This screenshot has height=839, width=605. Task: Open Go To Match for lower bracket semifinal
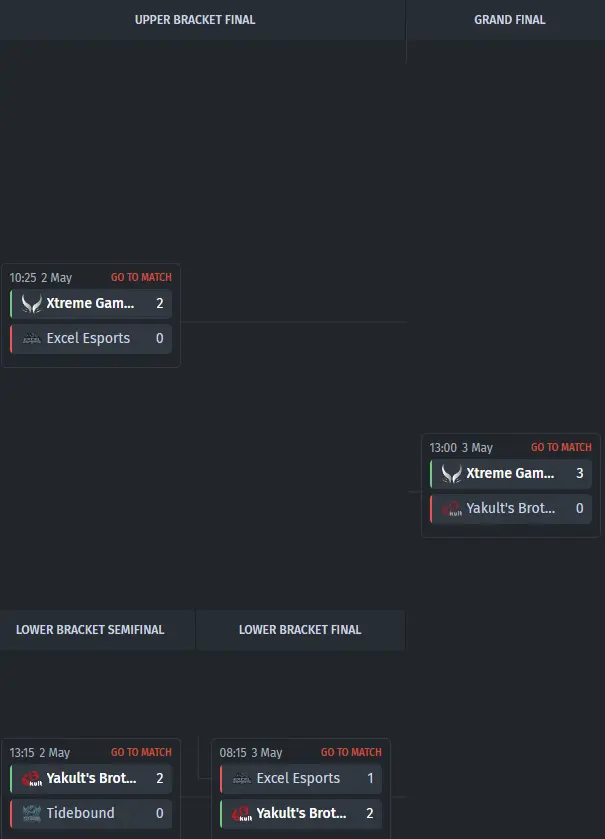[141, 752]
